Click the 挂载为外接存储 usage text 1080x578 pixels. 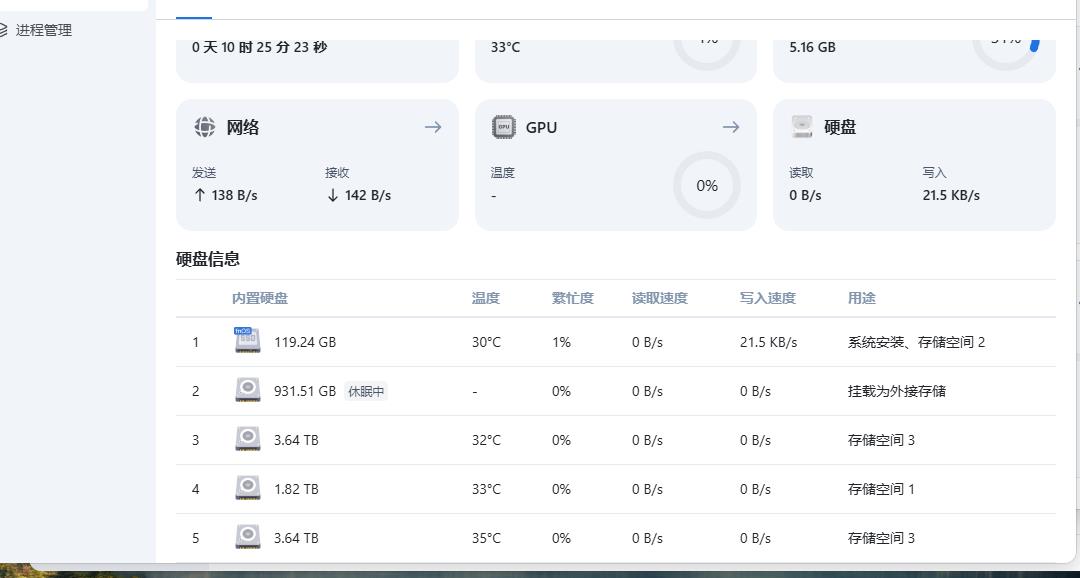897,391
